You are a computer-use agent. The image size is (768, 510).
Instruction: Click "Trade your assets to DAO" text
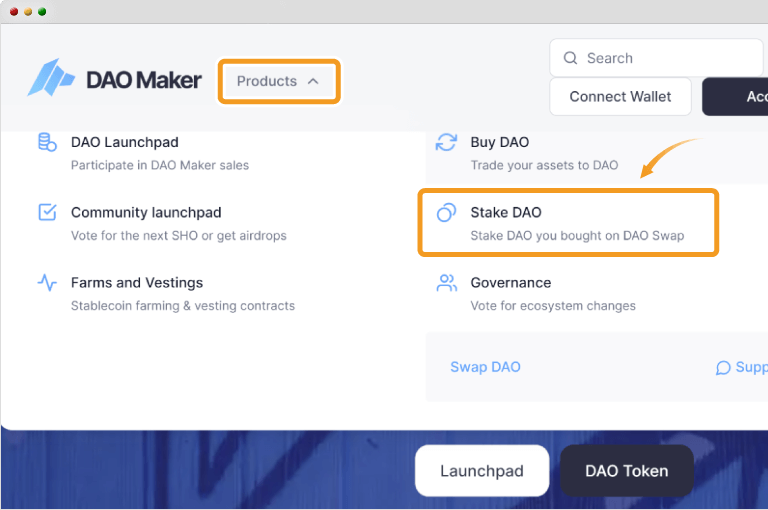(544, 165)
